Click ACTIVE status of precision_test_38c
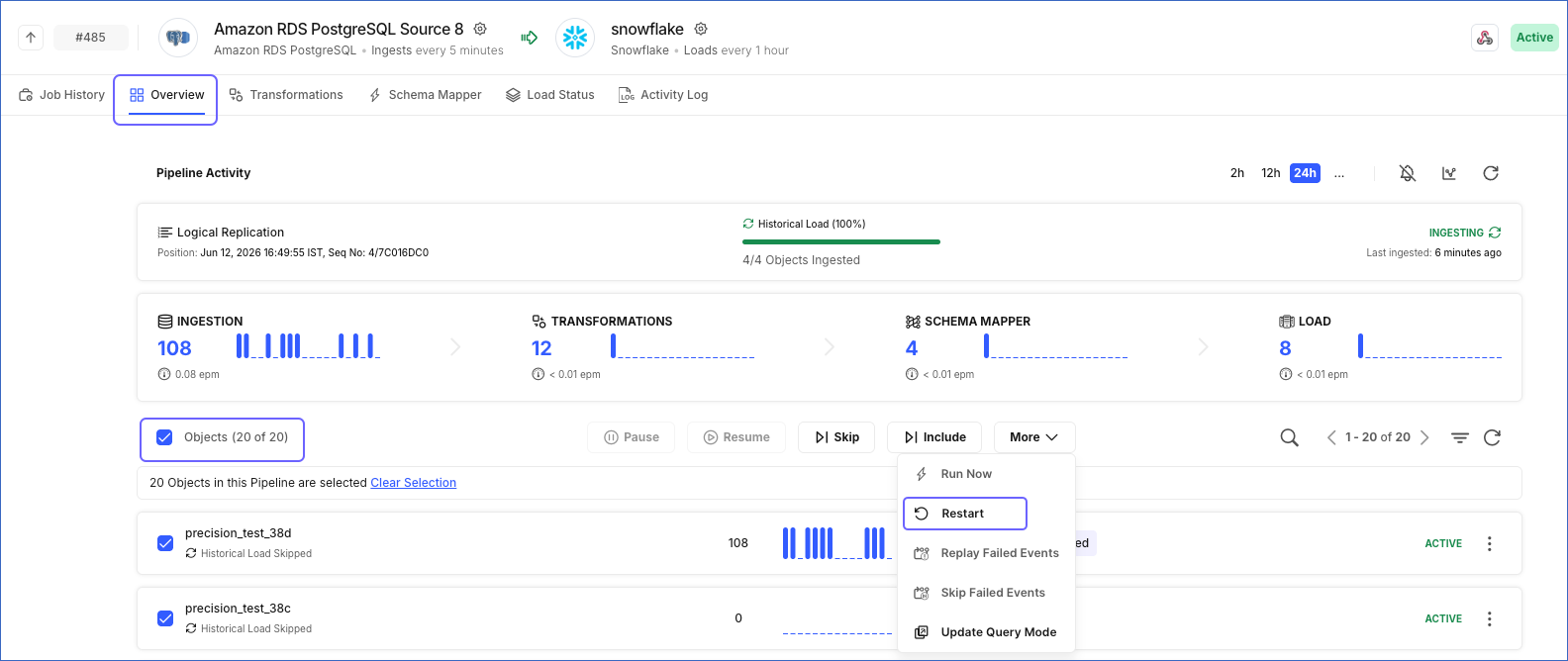This screenshot has height=661, width=1568. 1443,618
